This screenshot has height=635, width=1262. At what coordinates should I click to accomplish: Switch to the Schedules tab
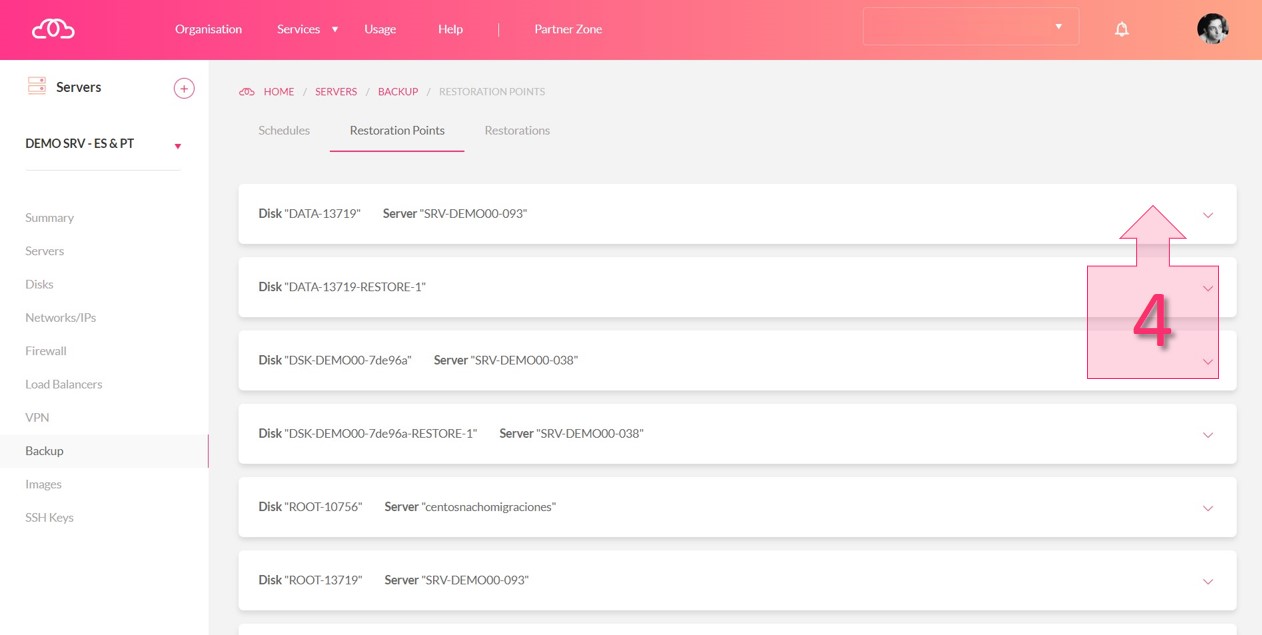(284, 131)
